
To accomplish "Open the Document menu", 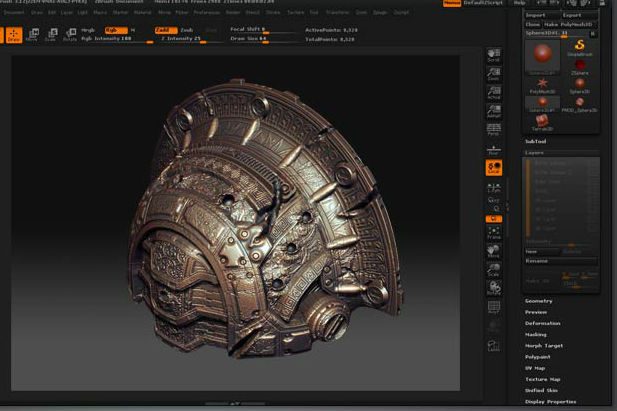I will click(14, 13).
